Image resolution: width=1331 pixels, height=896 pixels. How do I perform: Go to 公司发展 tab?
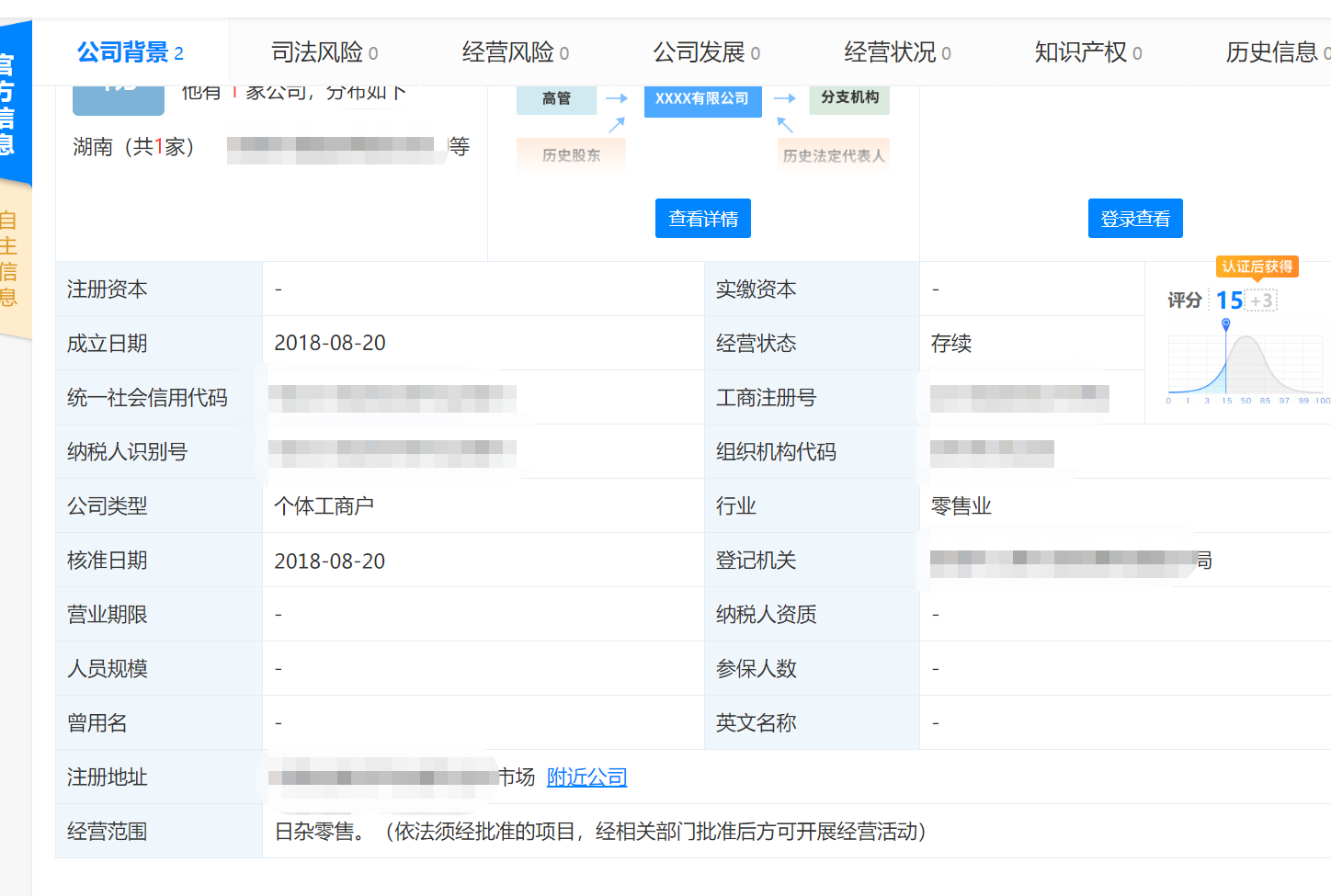(707, 52)
